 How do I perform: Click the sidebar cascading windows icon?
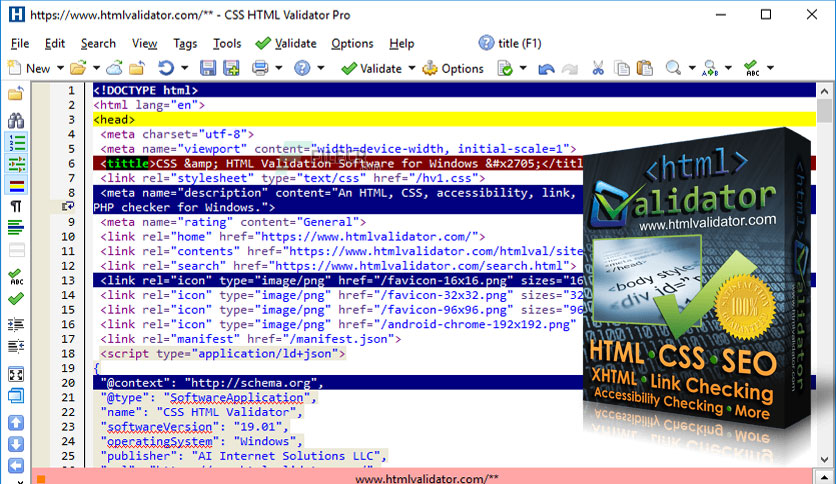tap(16, 396)
